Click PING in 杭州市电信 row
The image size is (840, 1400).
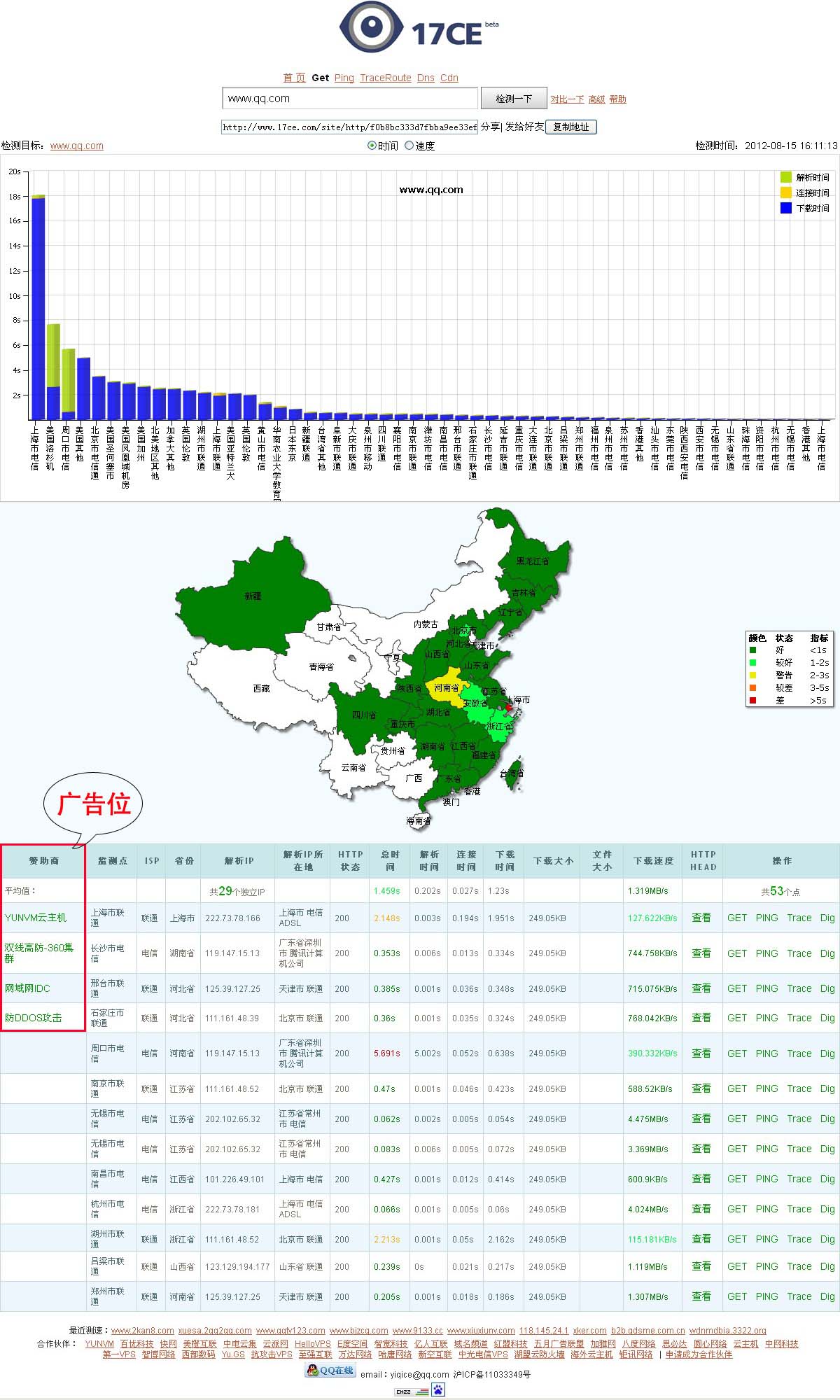(766, 1209)
